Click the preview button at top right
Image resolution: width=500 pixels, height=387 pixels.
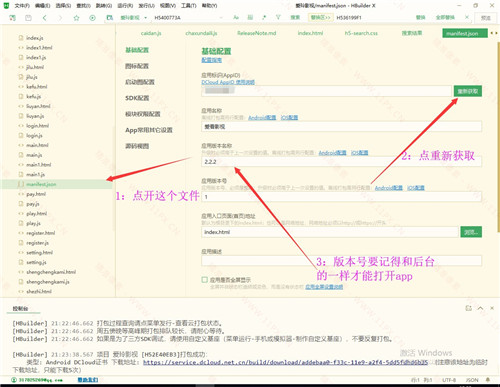(485, 18)
